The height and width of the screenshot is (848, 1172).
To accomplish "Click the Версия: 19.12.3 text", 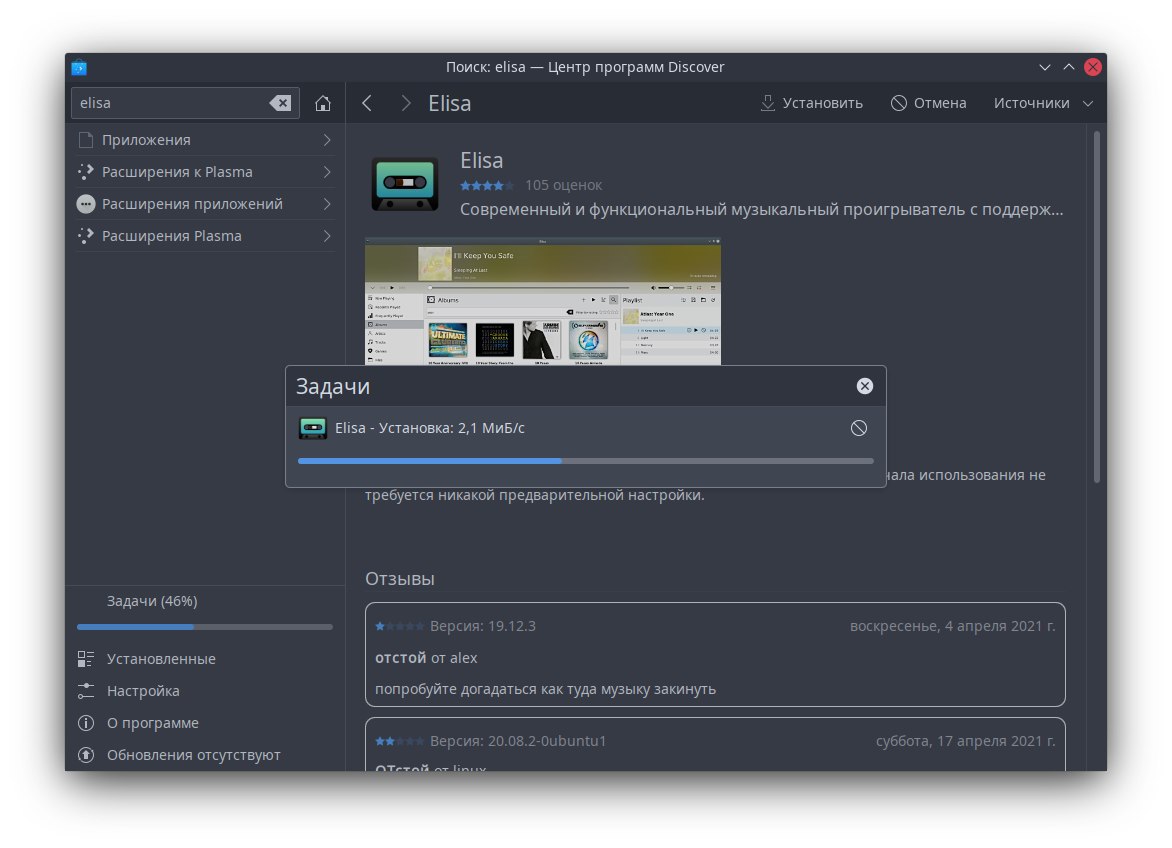I will [x=483, y=626].
